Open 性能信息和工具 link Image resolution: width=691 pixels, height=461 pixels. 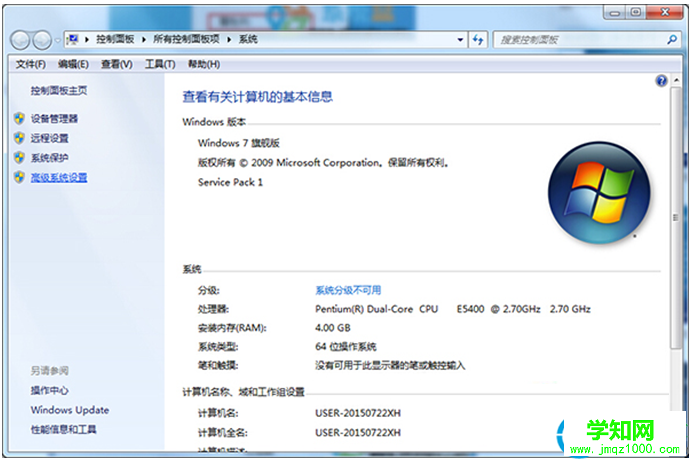coord(63,429)
